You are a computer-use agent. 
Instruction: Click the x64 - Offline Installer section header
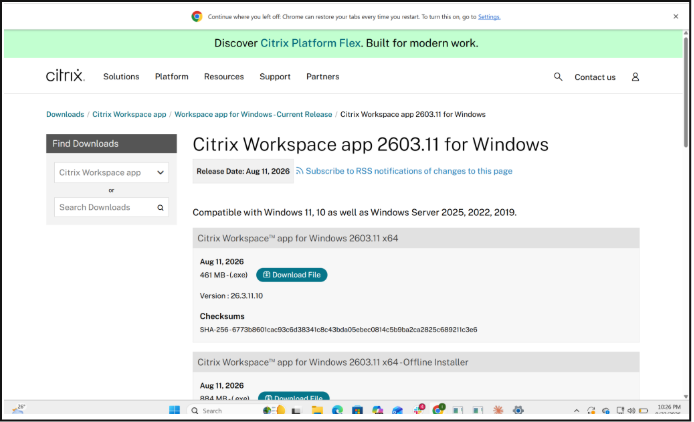point(416,362)
